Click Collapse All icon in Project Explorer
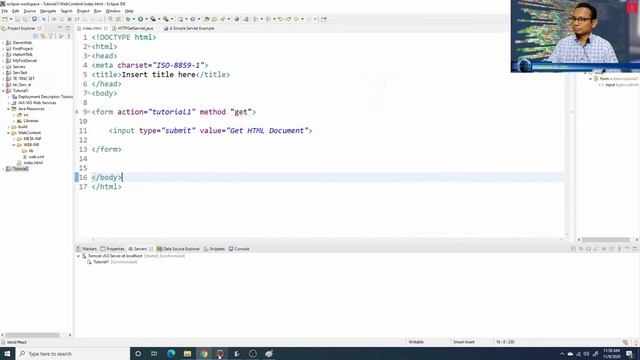The width and height of the screenshot is (640, 360). [36, 36]
